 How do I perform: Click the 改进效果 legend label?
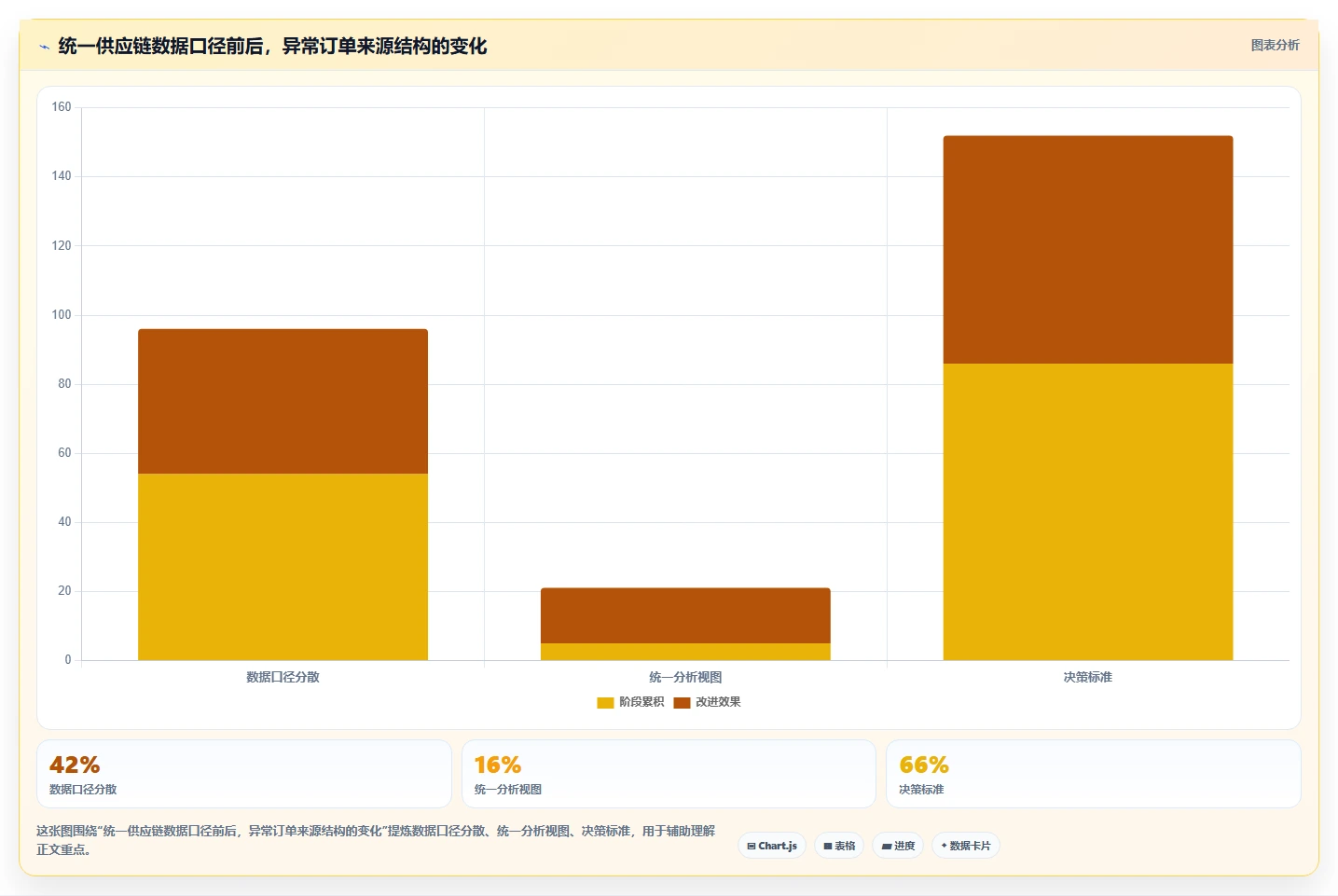pyautogui.click(x=718, y=702)
